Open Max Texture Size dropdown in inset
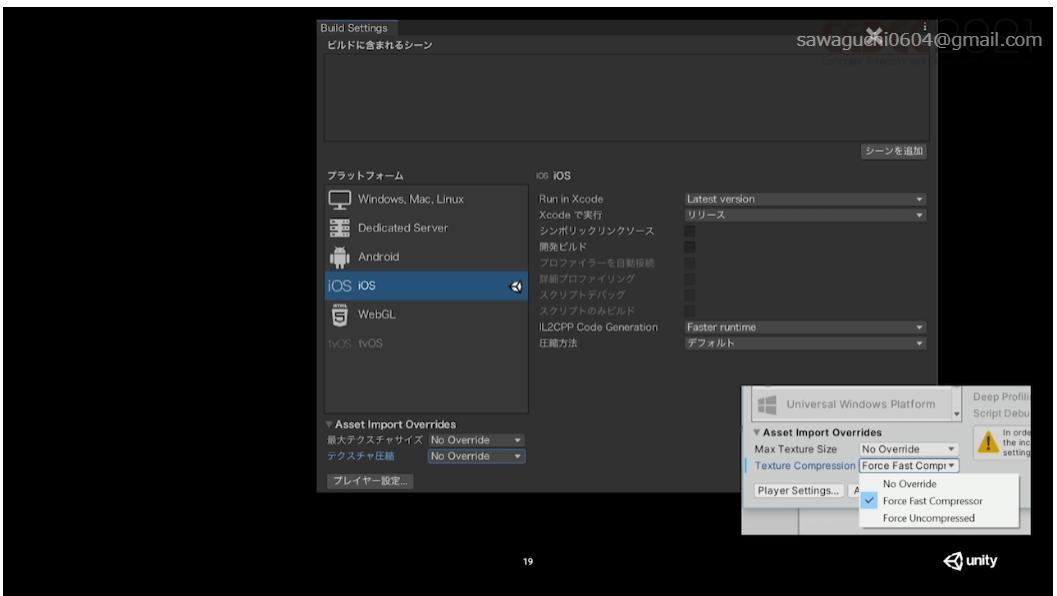This screenshot has width=1057, height=596. pos(909,449)
